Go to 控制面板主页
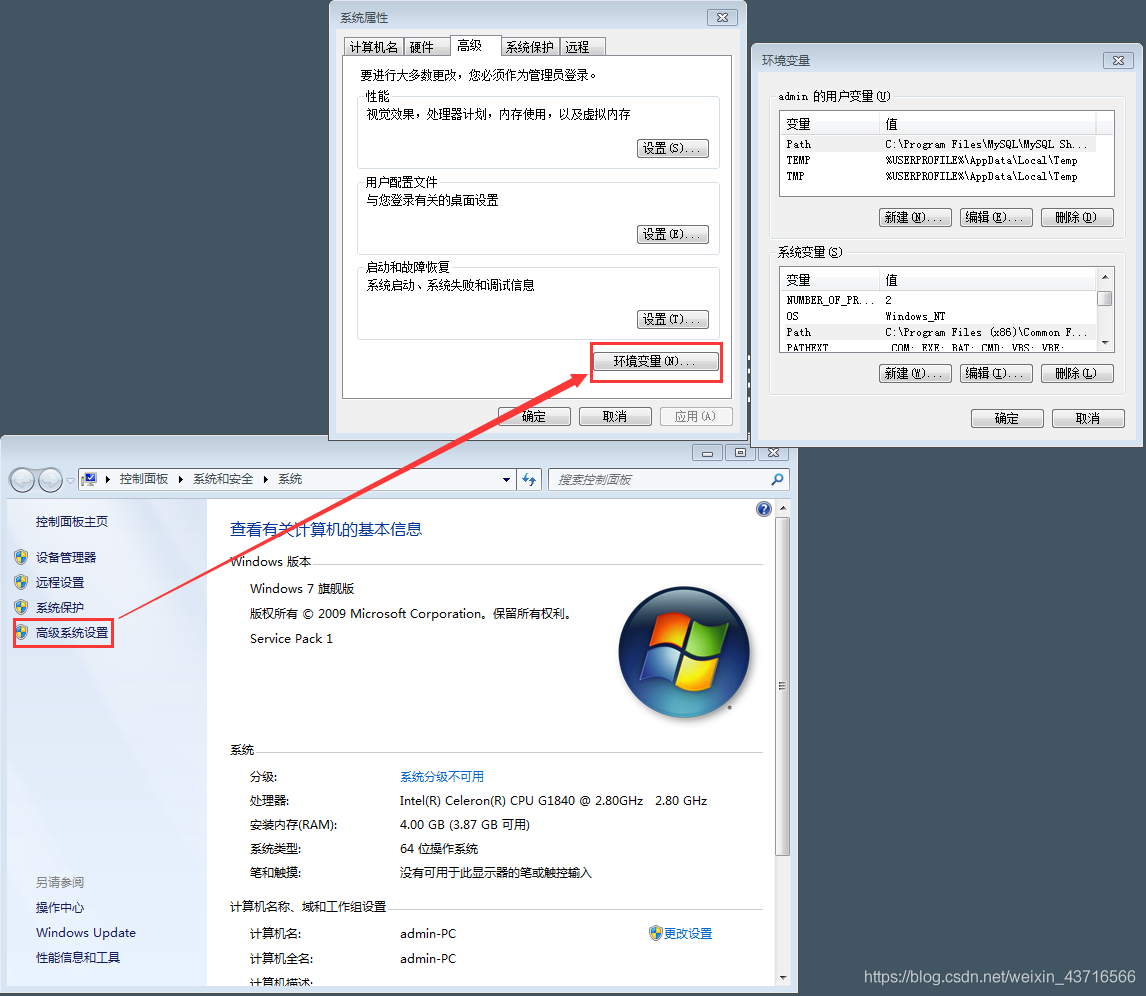 point(72,522)
